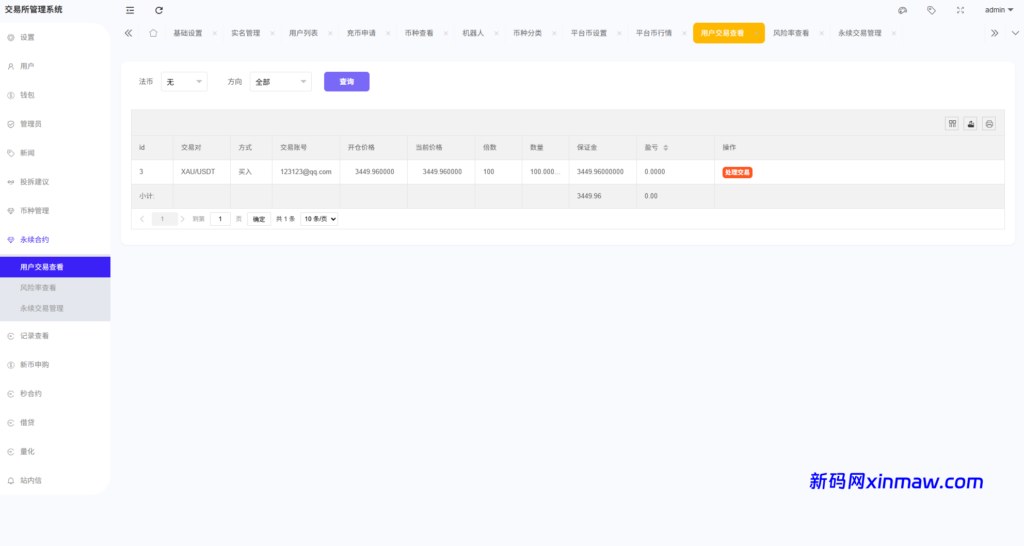Screen dimensions: 1024x546
Task: Close the 永续交易管理 tab
Action: (x=893, y=33)
